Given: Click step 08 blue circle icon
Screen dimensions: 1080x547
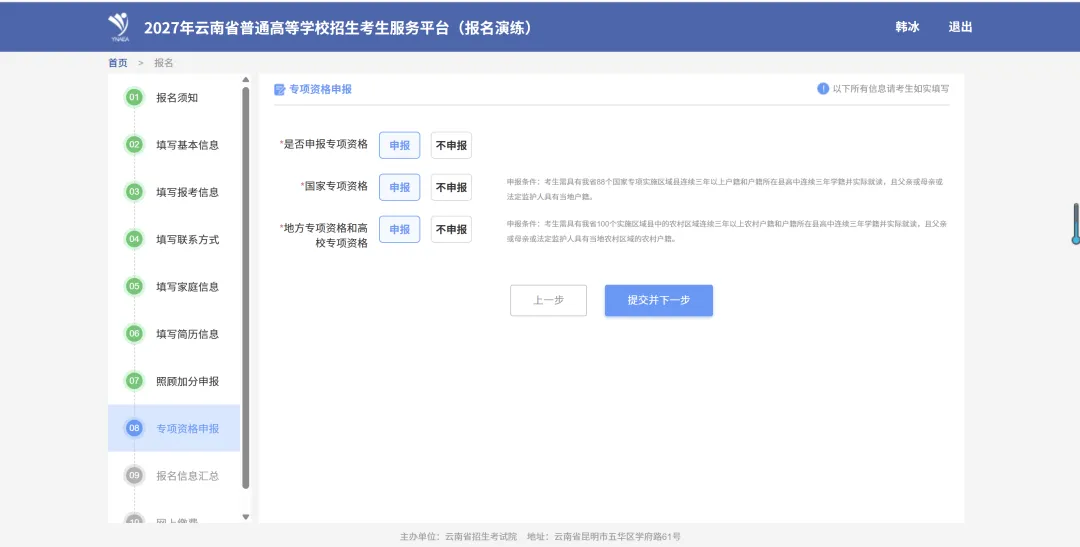Looking at the screenshot, I should tap(134, 428).
